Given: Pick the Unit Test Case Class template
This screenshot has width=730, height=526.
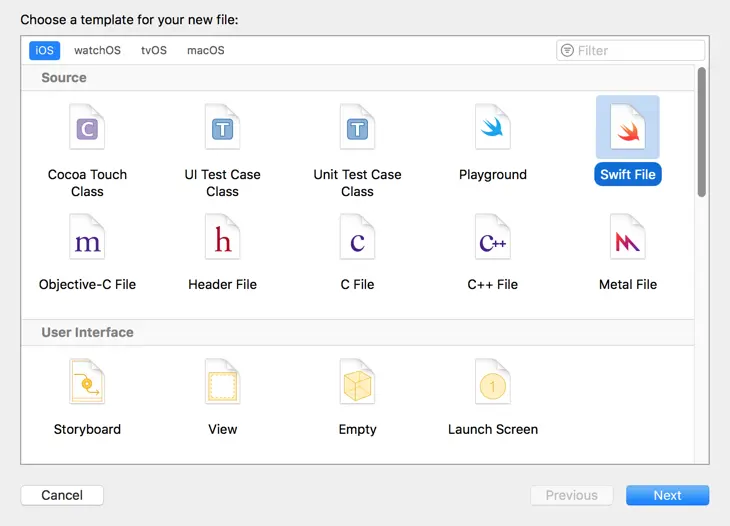Looking at the screenshot, I should pyautogui.click(x=357, y=128).
